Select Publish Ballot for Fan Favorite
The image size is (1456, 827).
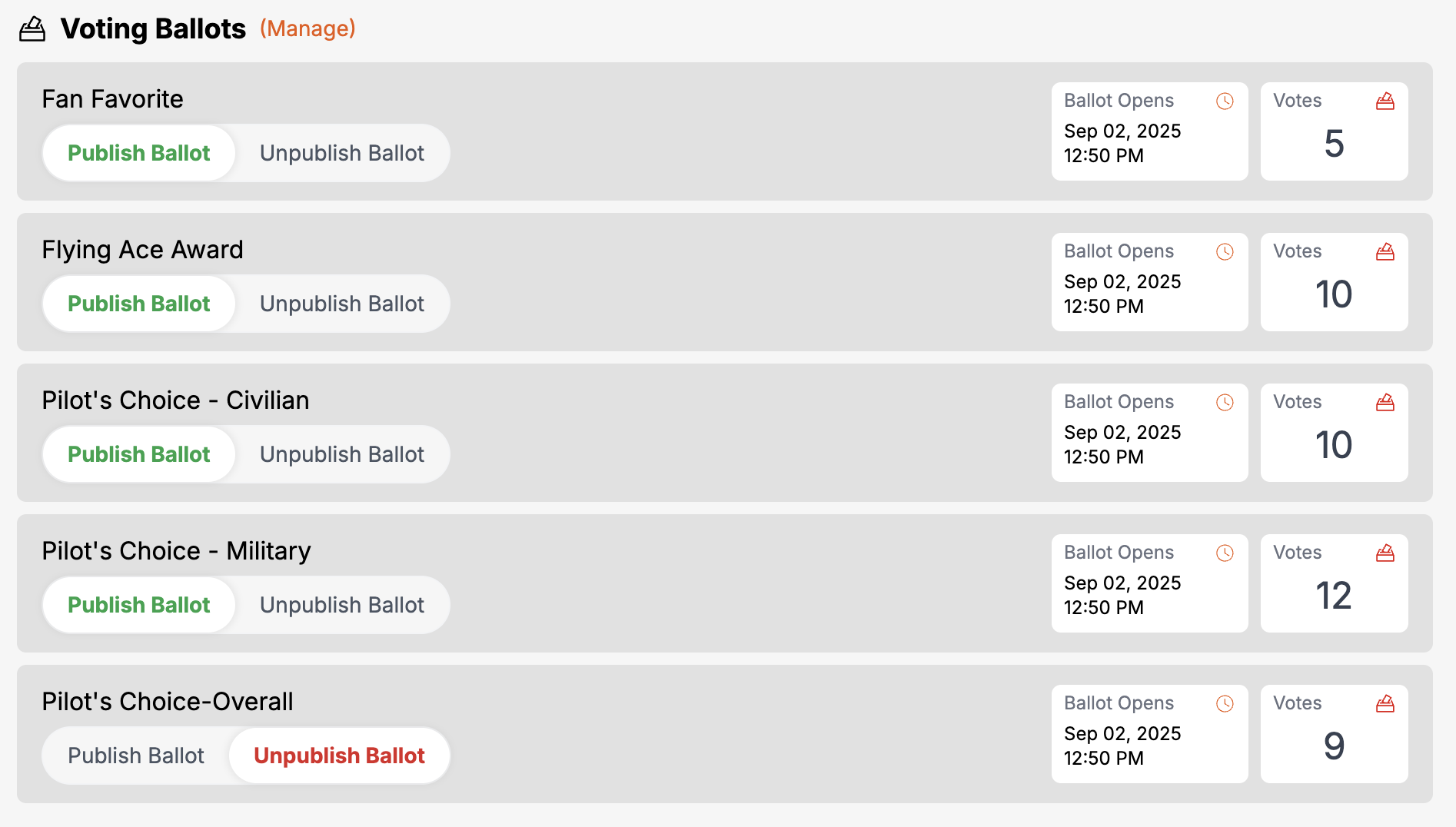click(139, 154)
